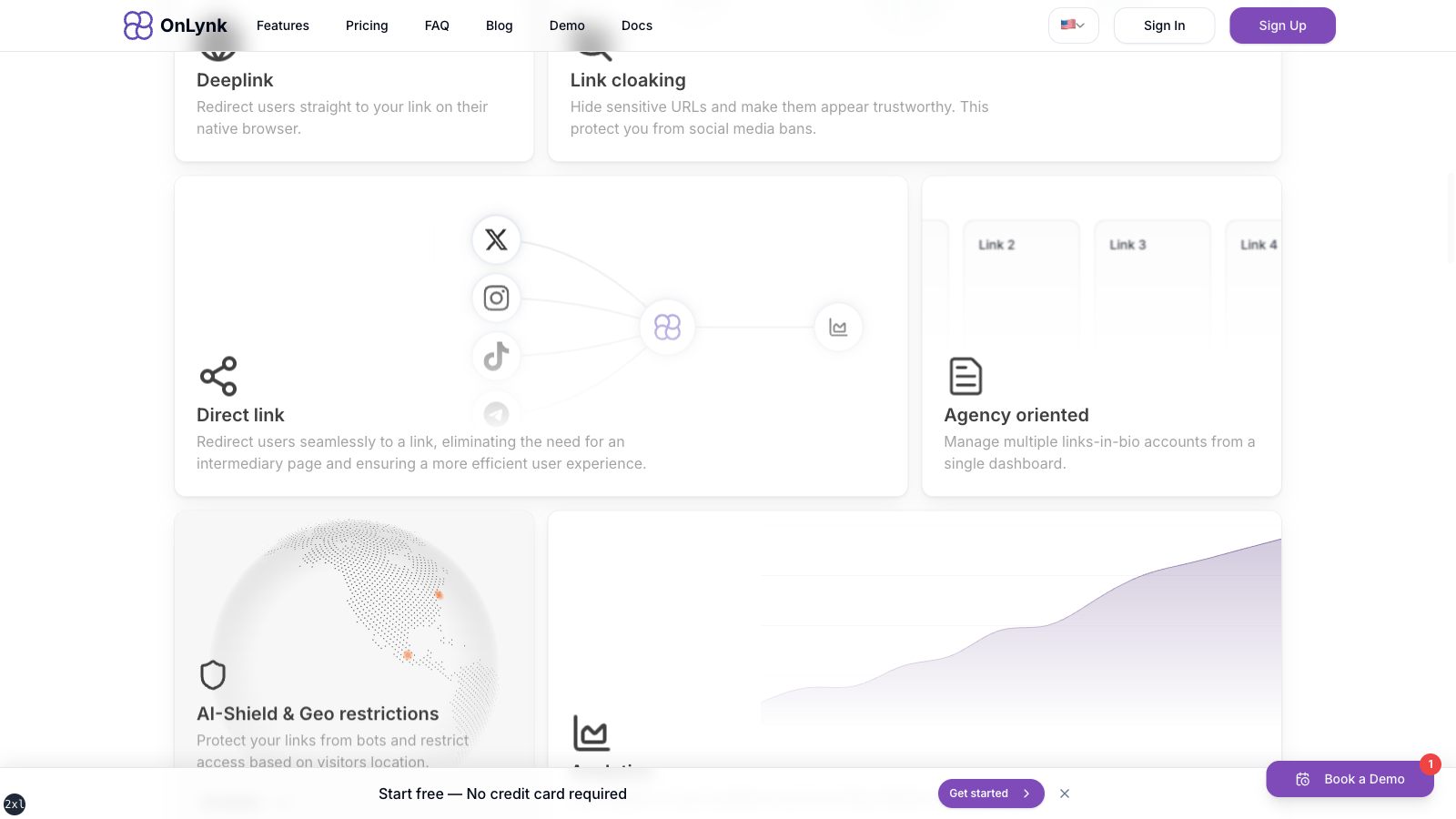The width and height of the screenshot is (1456, 819).
Task: Open the Features menu item
Action: [x=283, y=25]
